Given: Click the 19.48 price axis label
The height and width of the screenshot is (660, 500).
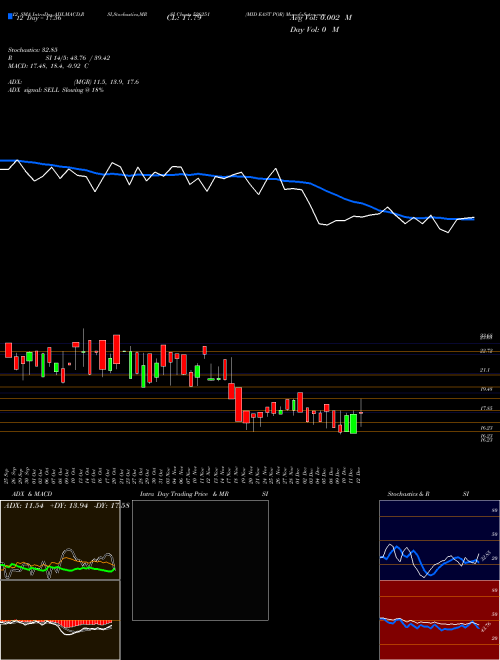Looking at the screenshot, I should tap(486, 389).
